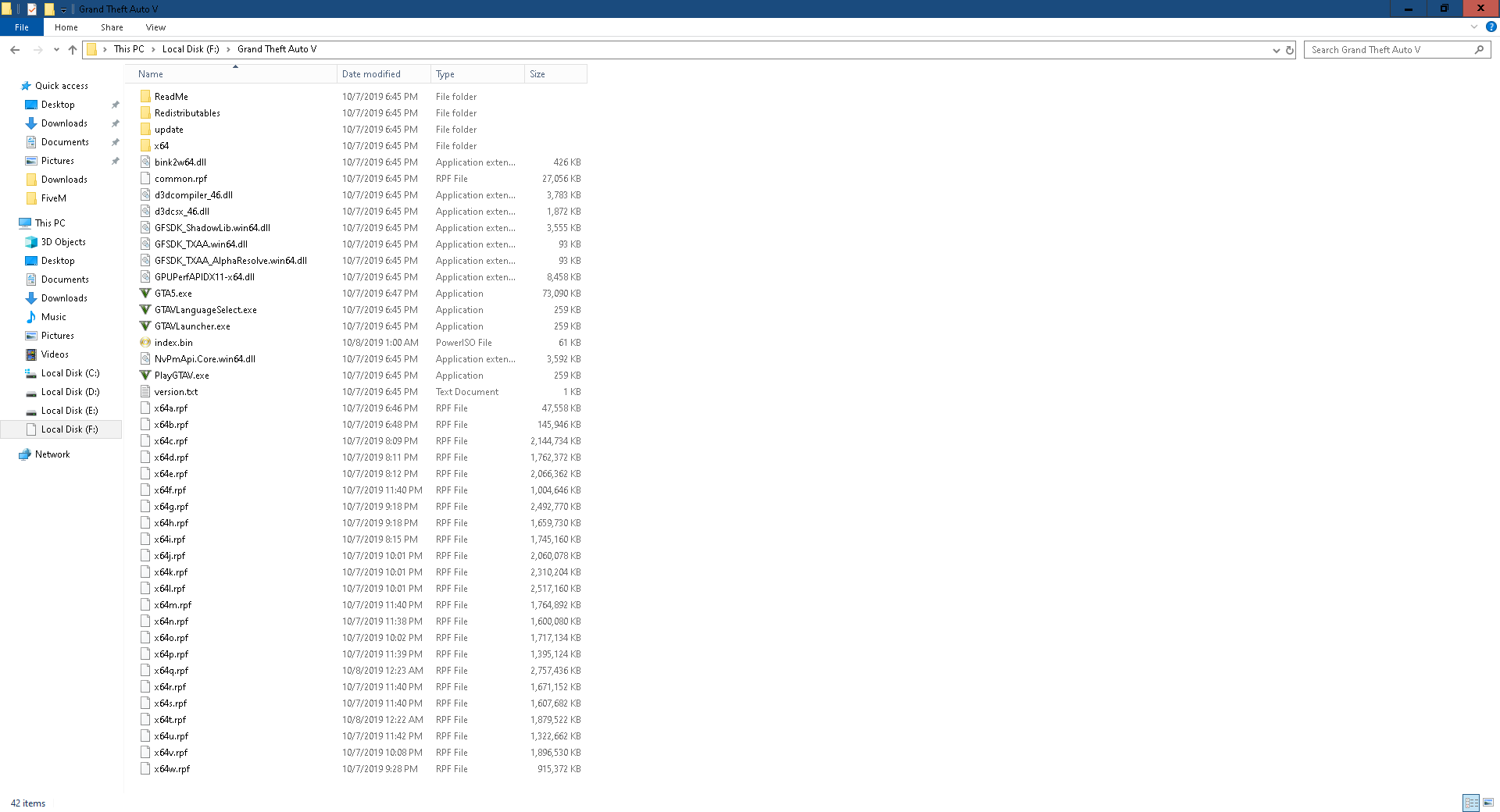This screenshot has height=812, width=1500.
Task: Select This PC in navigation pane
Action: click(50, 223)
